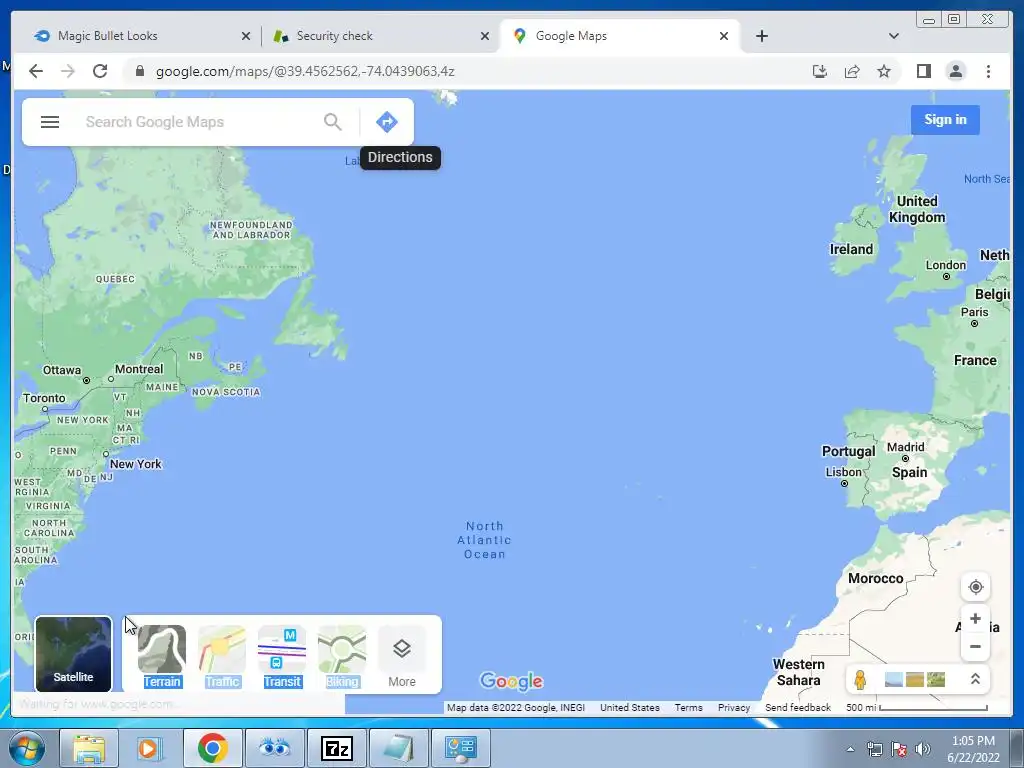This screenshot has width=1024, height=768.
Task: Open the tab search dropdown chevron
Action: (893, 36)
